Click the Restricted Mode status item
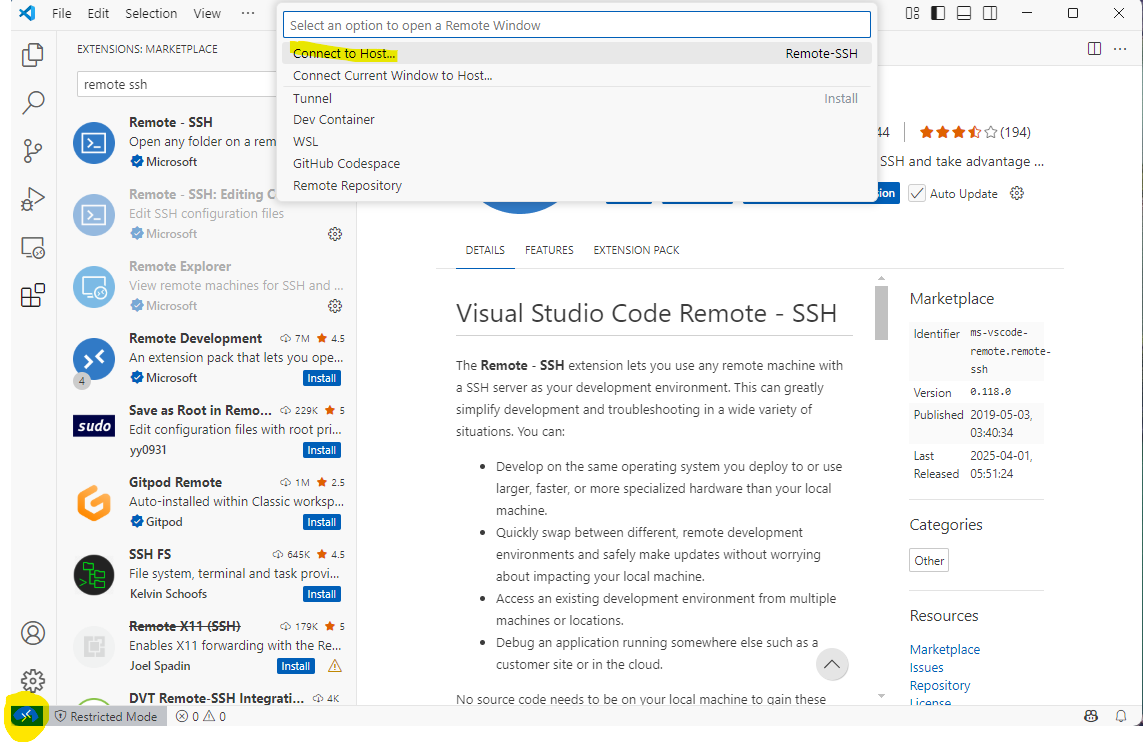This screenshot has width=1143, height=743. click(x=106, y=717)
